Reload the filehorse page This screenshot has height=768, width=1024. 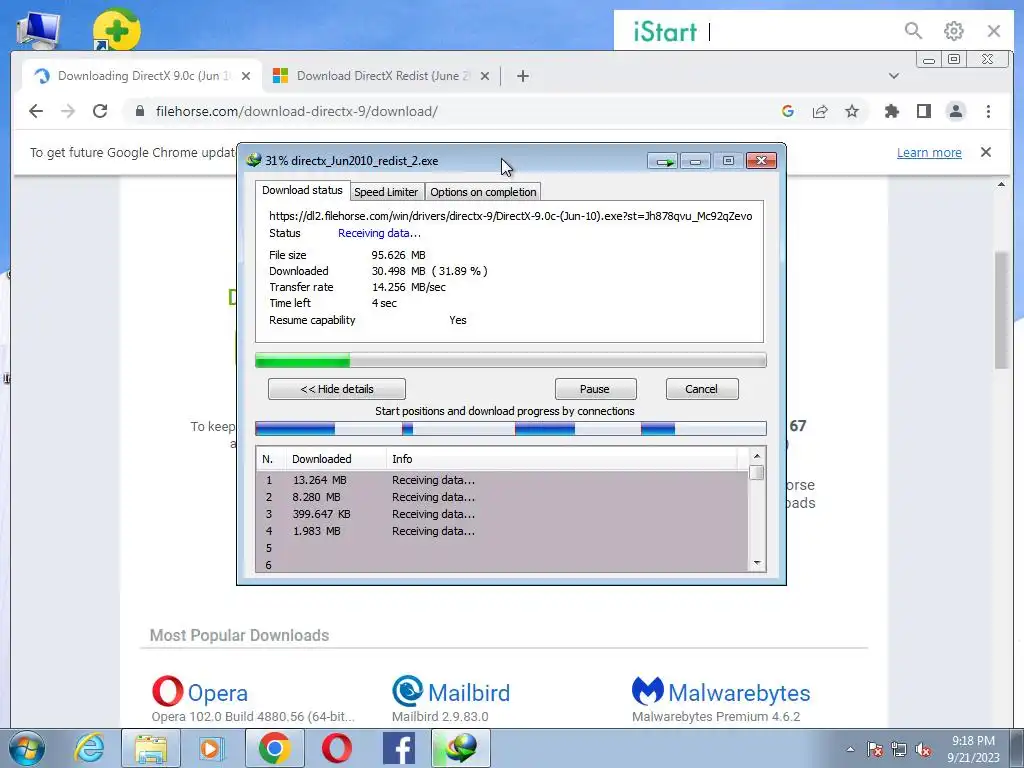pos(100,111)
